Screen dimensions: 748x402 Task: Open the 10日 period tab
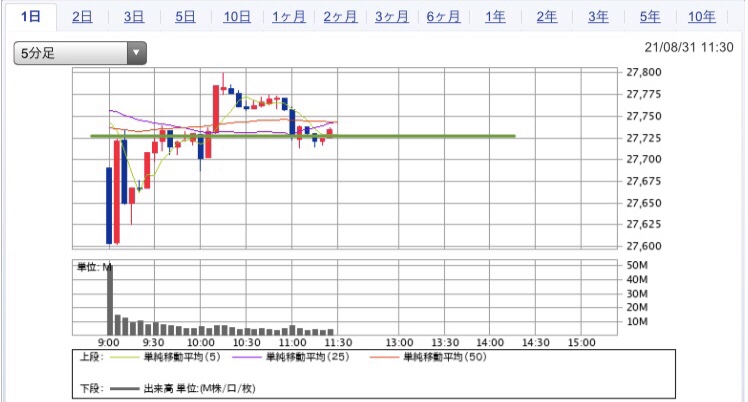click(237, 17)
